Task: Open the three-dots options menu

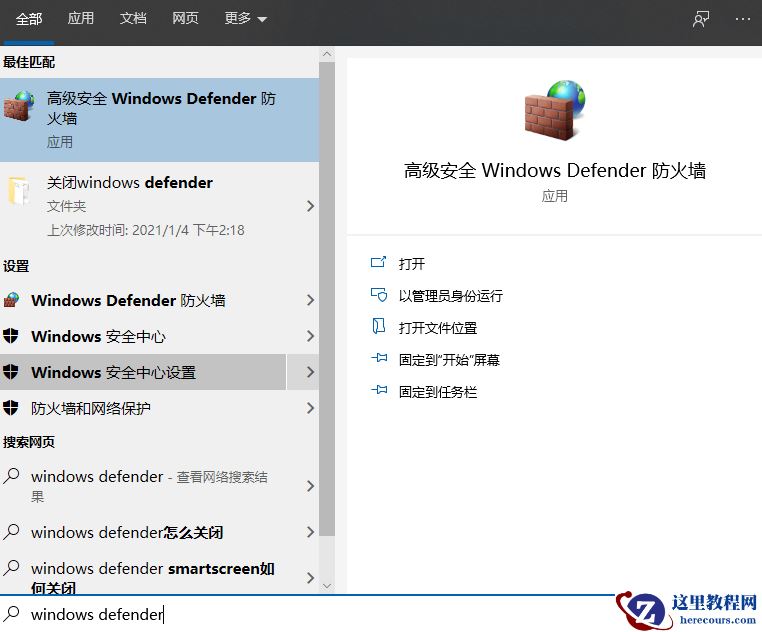Action: 743,19
